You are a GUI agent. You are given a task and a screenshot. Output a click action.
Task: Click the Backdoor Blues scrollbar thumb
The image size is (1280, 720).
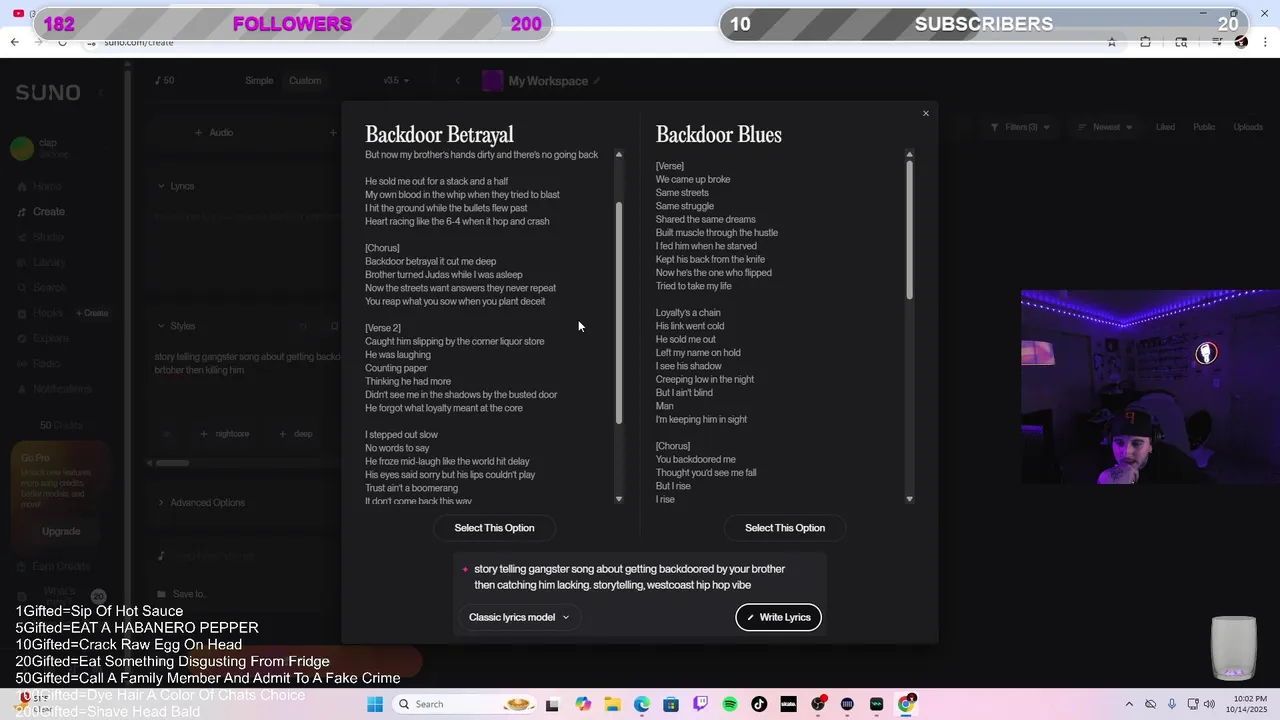click(909, 229)
